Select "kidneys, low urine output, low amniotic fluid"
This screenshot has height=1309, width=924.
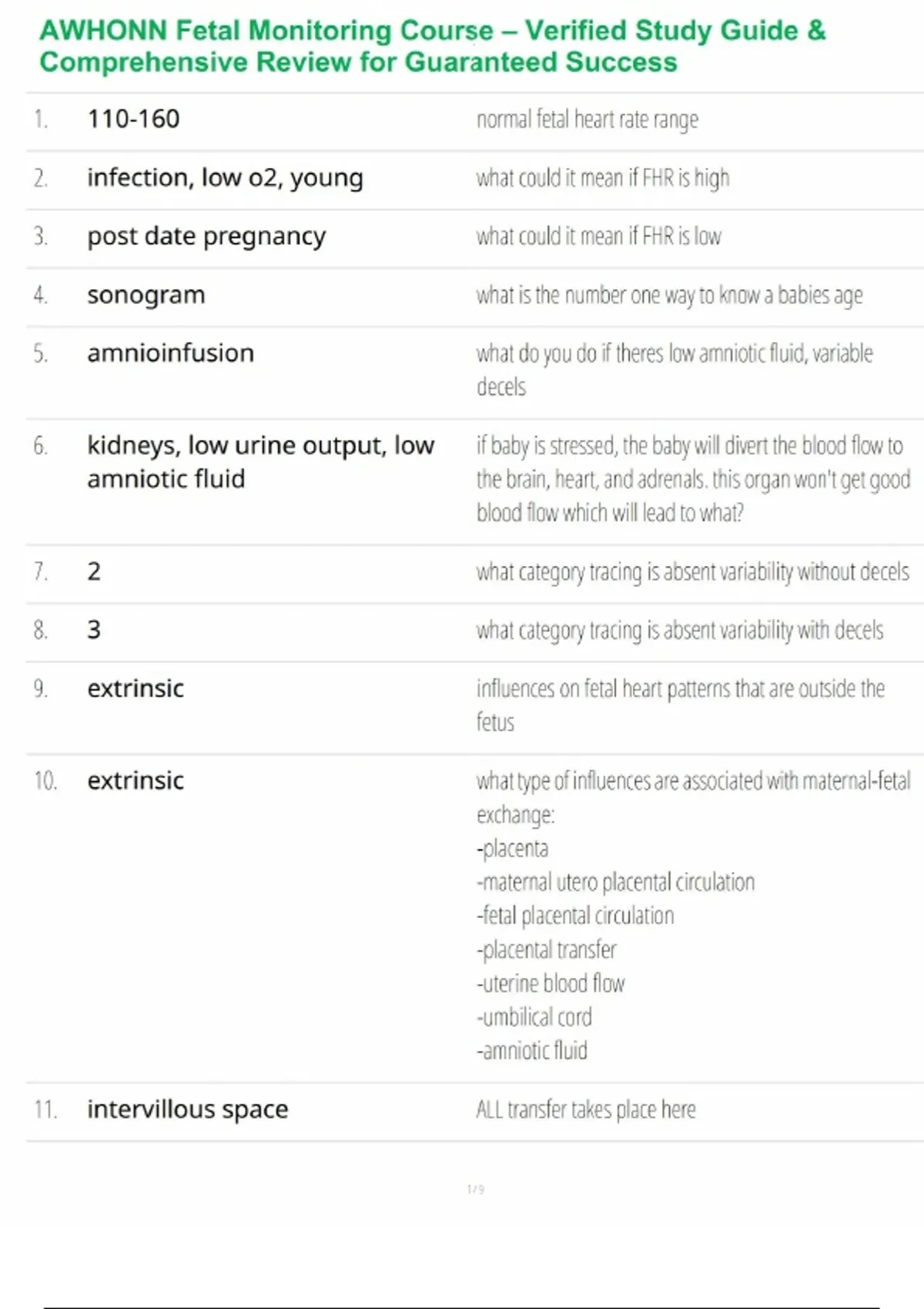(260, 462)
